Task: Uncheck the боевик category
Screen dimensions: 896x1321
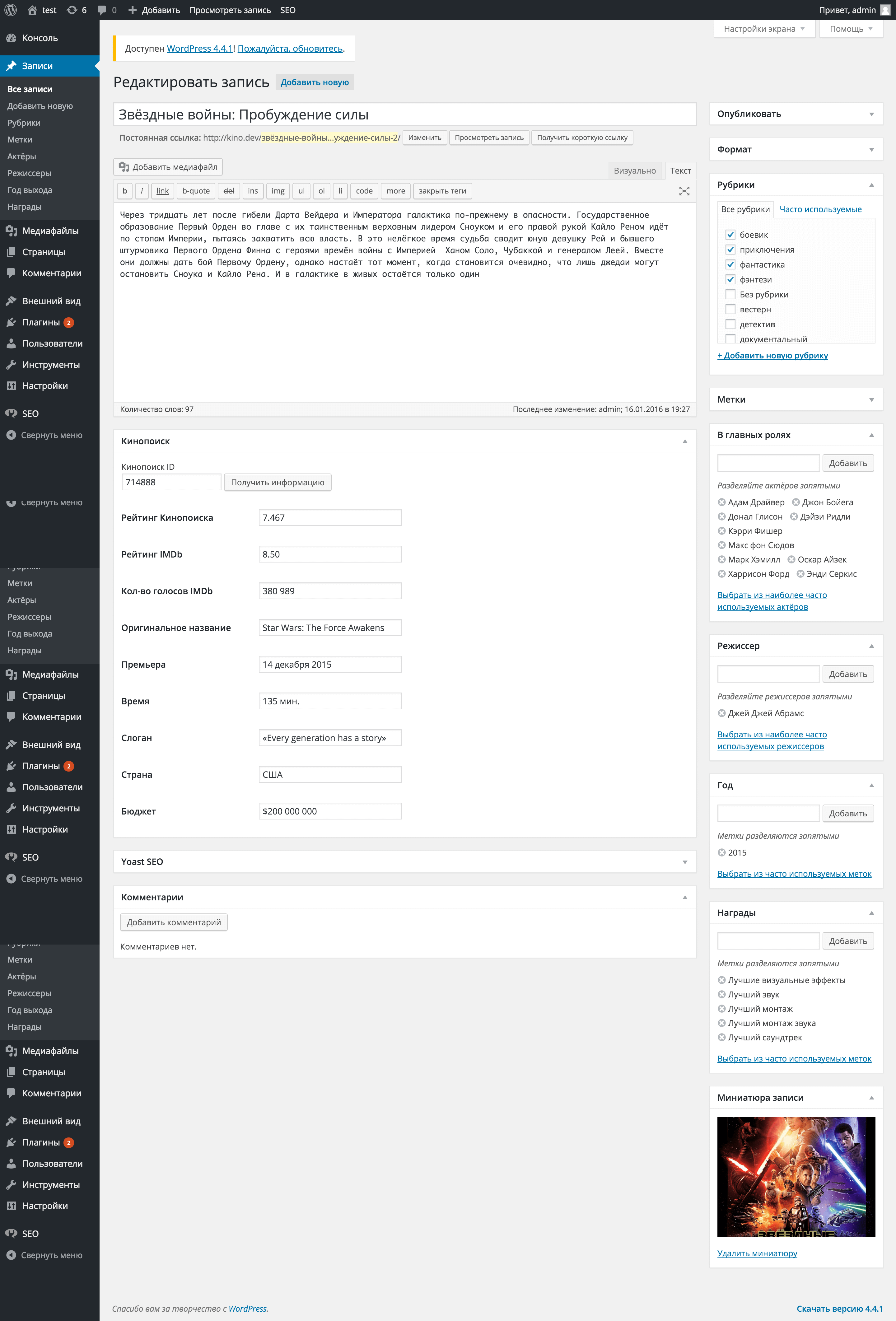Action: [x=730, y=235]
